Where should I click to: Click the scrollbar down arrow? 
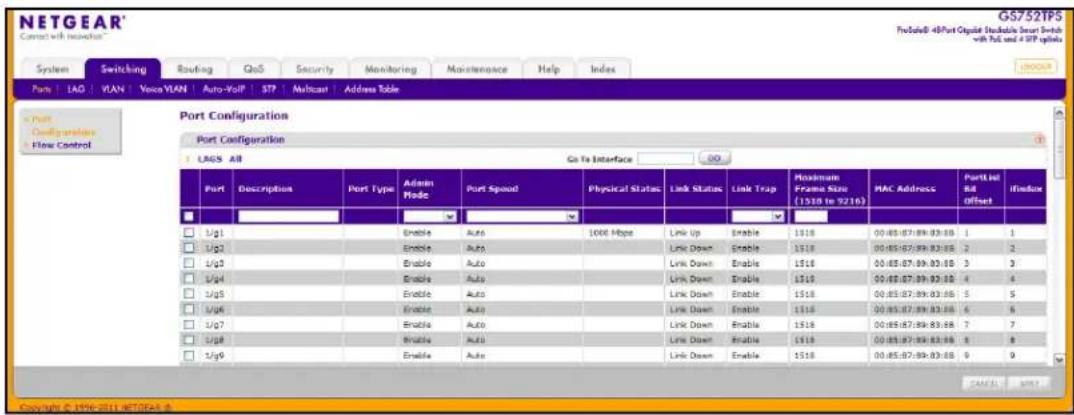click(x=1061, y=359)
